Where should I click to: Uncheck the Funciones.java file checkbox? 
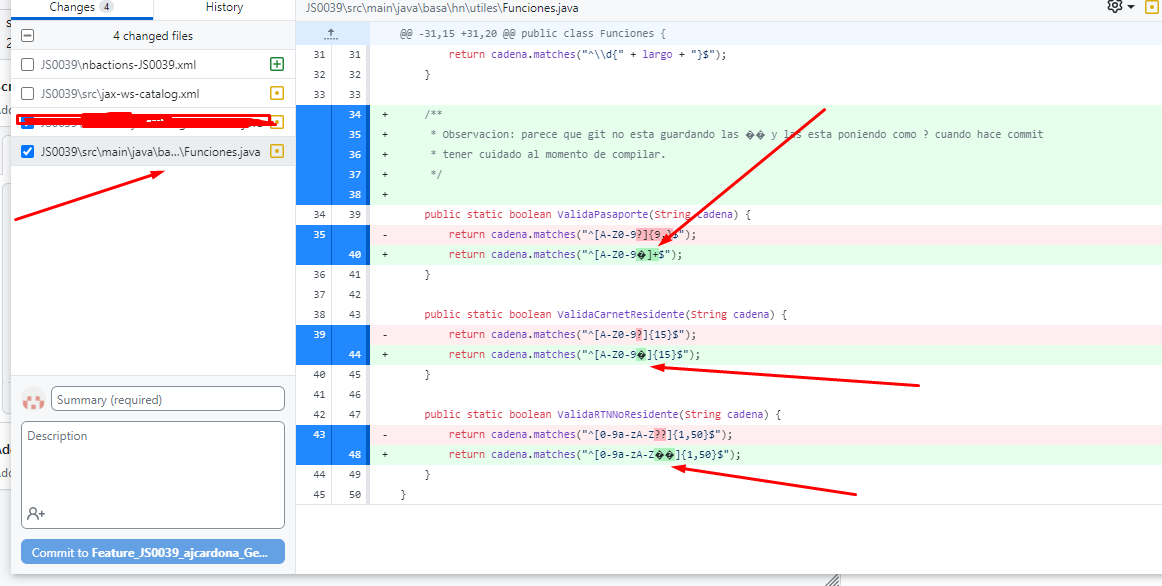[x=26, y=153]
